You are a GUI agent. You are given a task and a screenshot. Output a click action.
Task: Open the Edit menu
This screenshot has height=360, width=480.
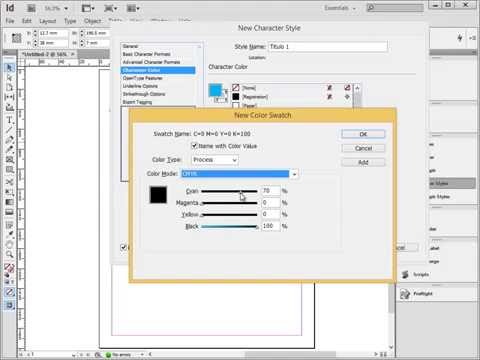[27, 21]
